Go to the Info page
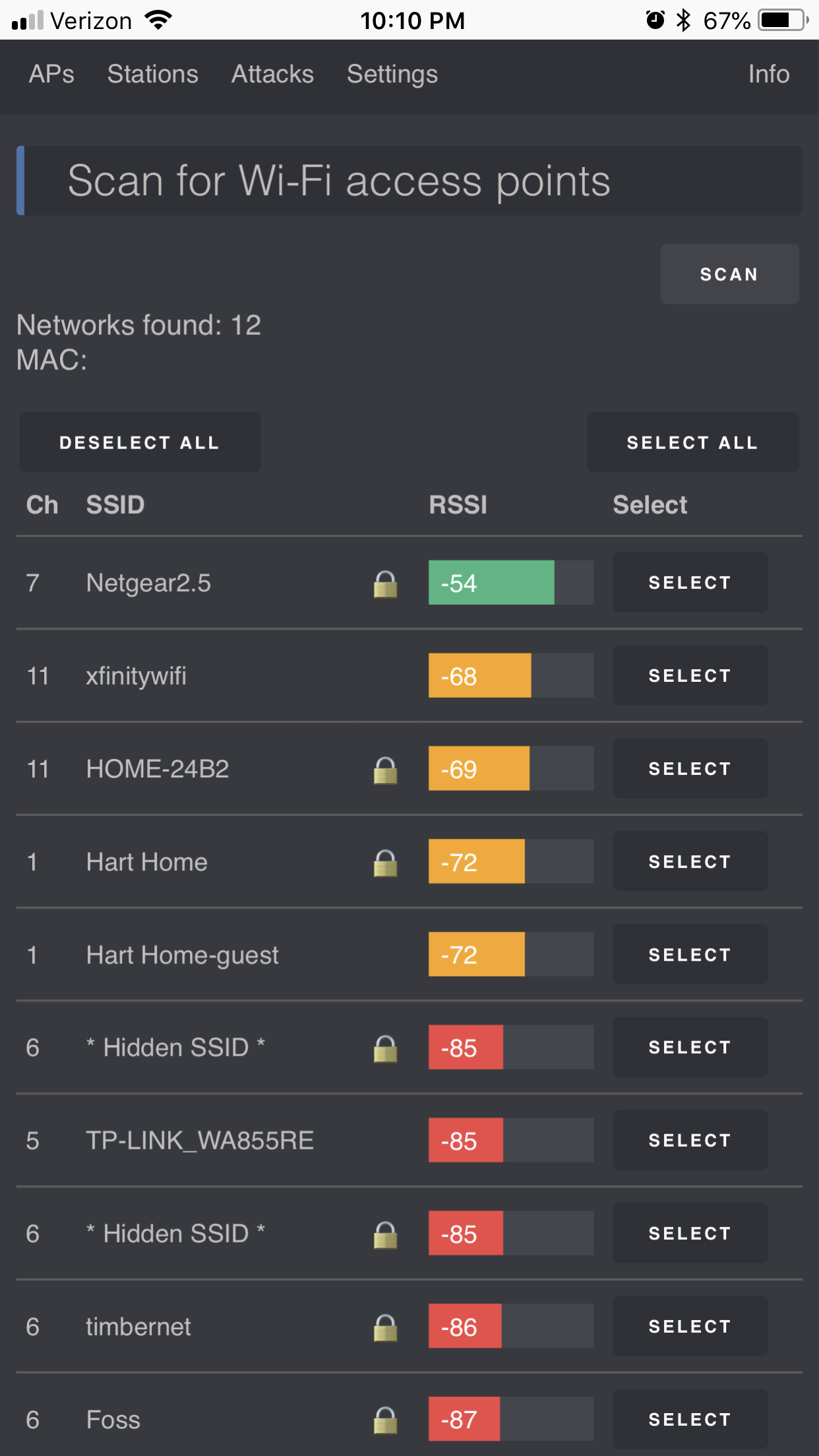The height and width of the screenshot is (1456, 819). [769, 75]
